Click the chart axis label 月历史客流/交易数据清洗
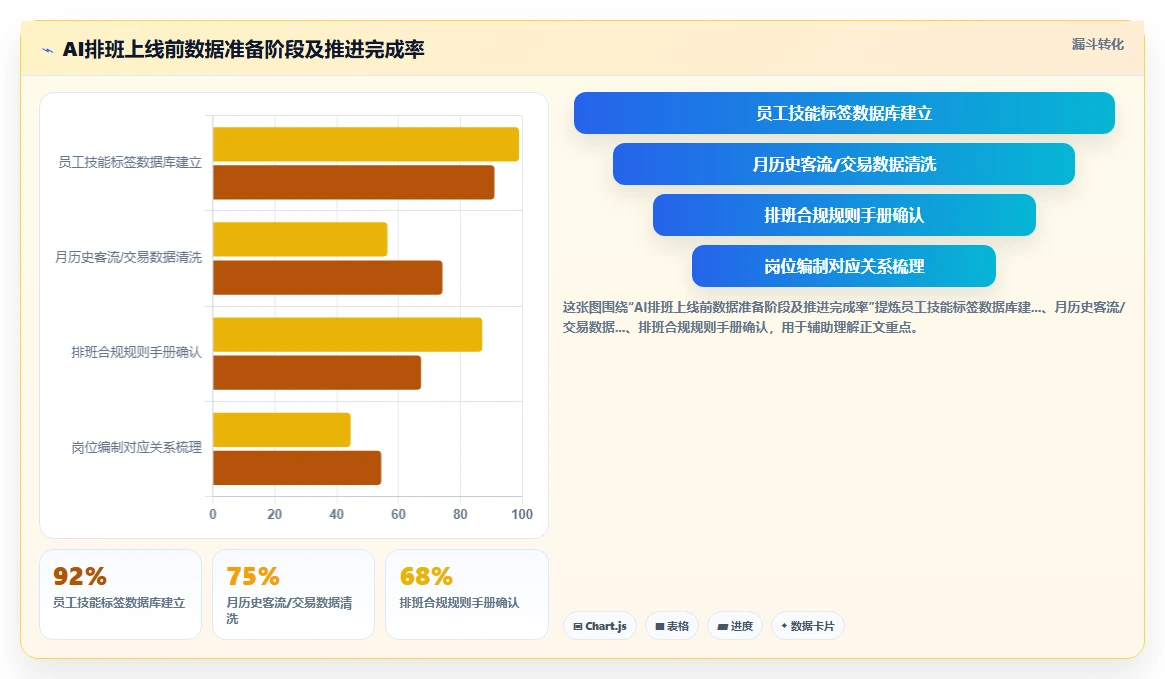This screenshot has height=679, width=1165. click(129, 257)
